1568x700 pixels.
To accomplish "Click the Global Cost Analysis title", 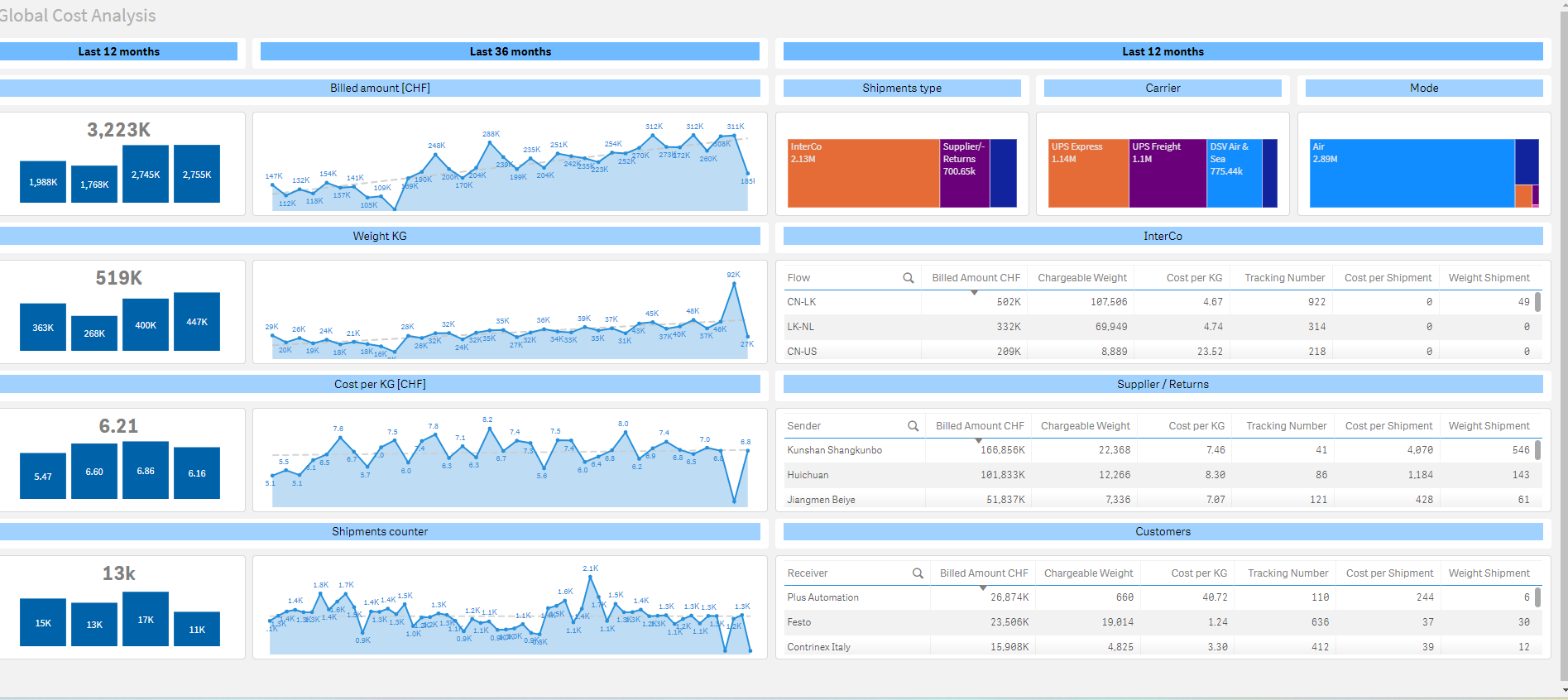I will (78, 16).
